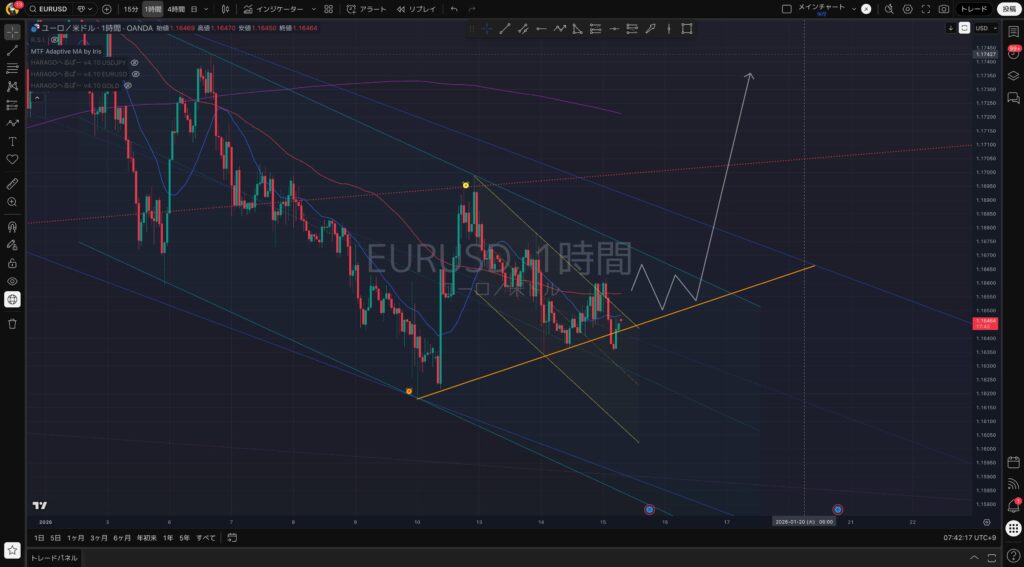This screenshot has width=1024, height=567.
Task: Open the indicator templates grid icon
Action: click(328, 9)
